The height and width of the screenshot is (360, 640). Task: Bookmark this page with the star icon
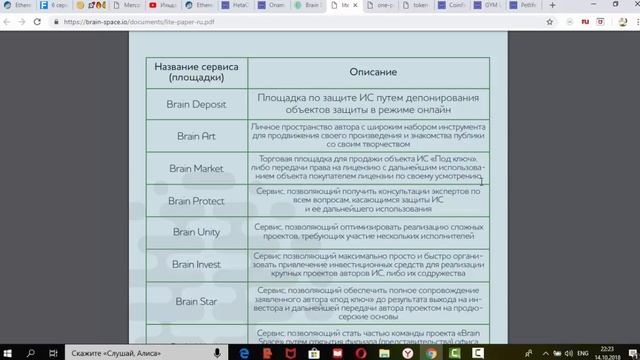click(550, 22)
